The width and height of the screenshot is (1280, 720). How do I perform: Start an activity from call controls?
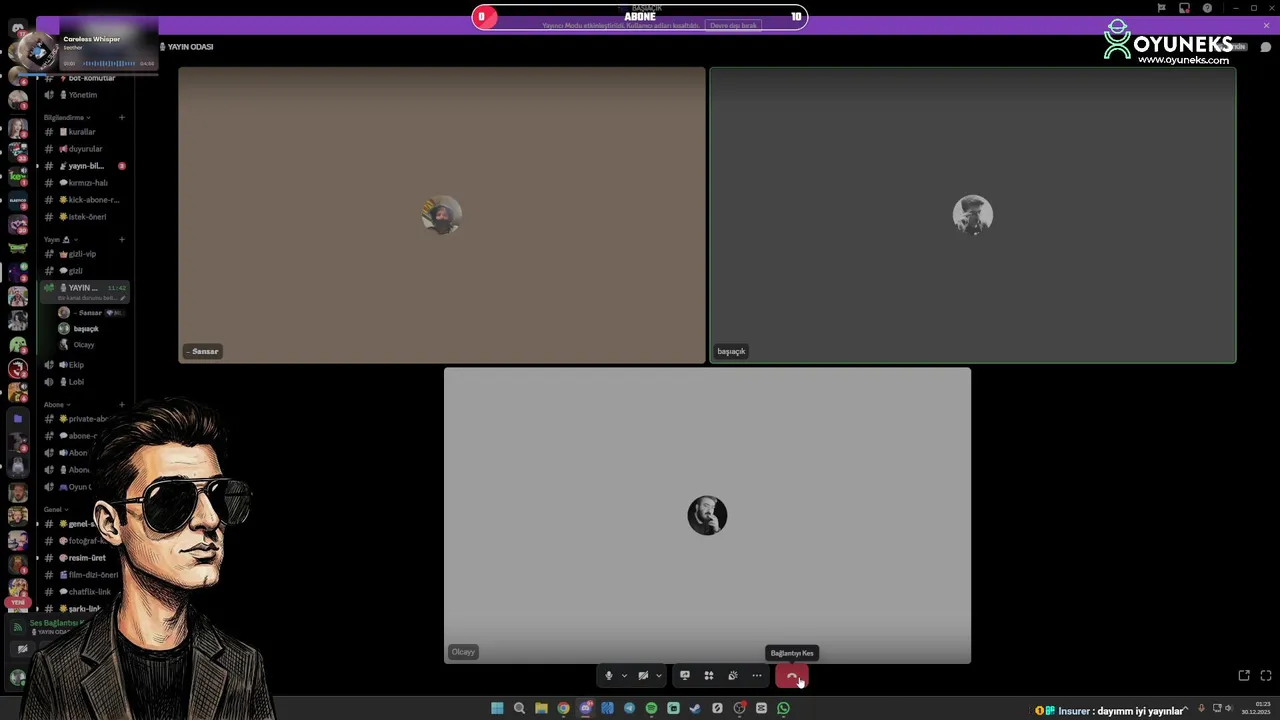click(709, 676)
